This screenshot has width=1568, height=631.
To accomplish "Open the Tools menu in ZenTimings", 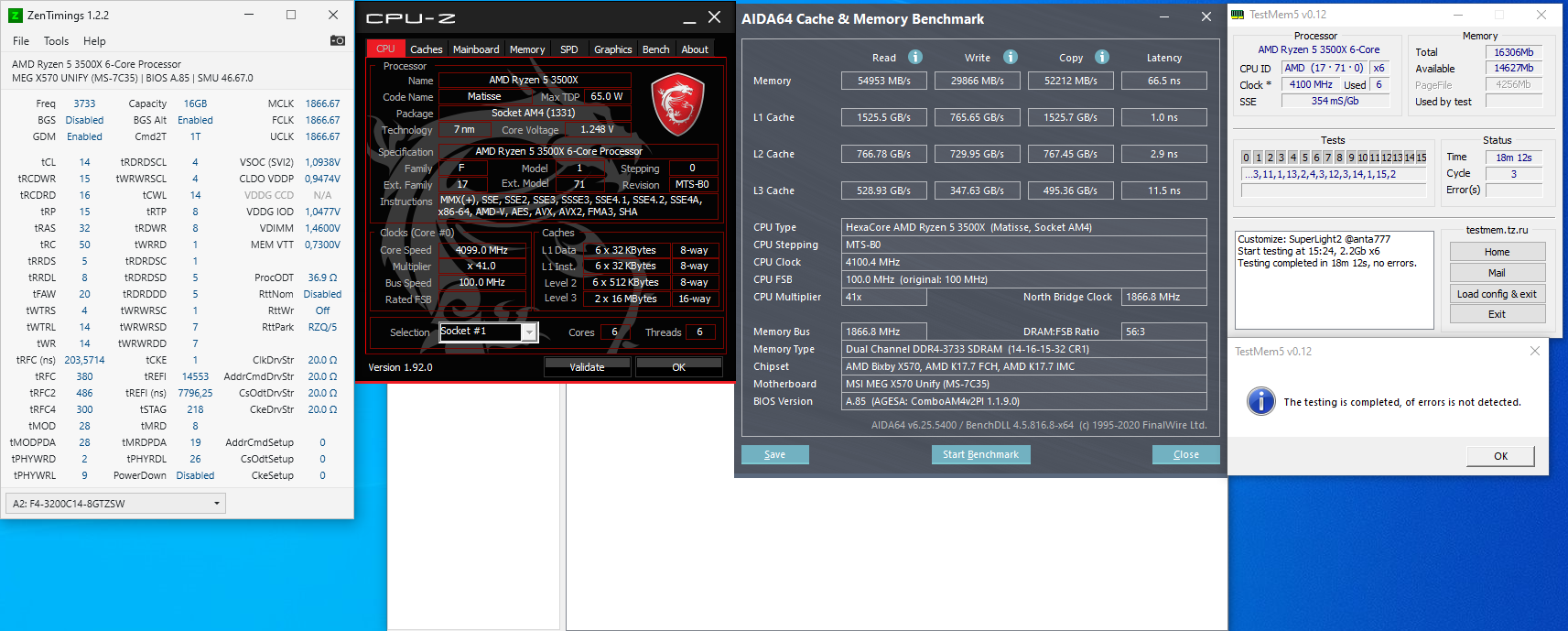I will (56, 41).
